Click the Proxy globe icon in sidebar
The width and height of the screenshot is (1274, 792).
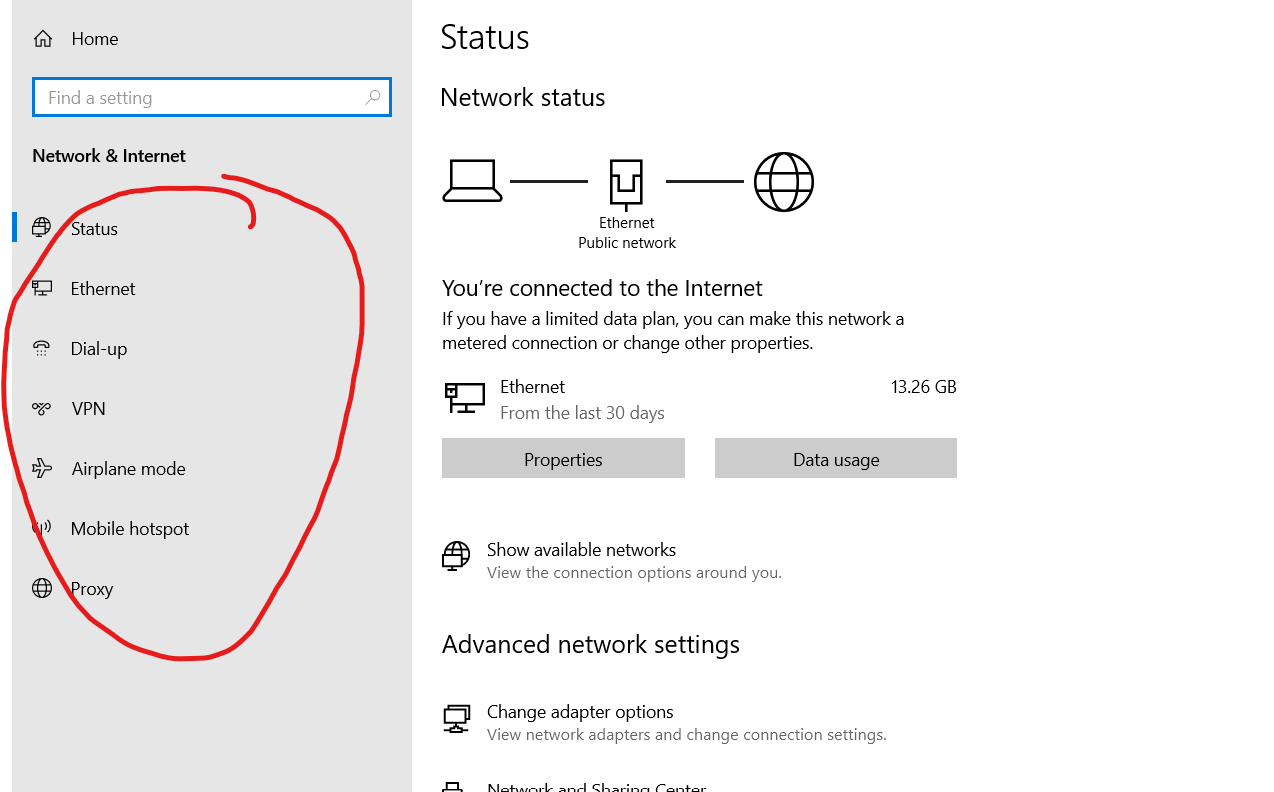point(41,588)
